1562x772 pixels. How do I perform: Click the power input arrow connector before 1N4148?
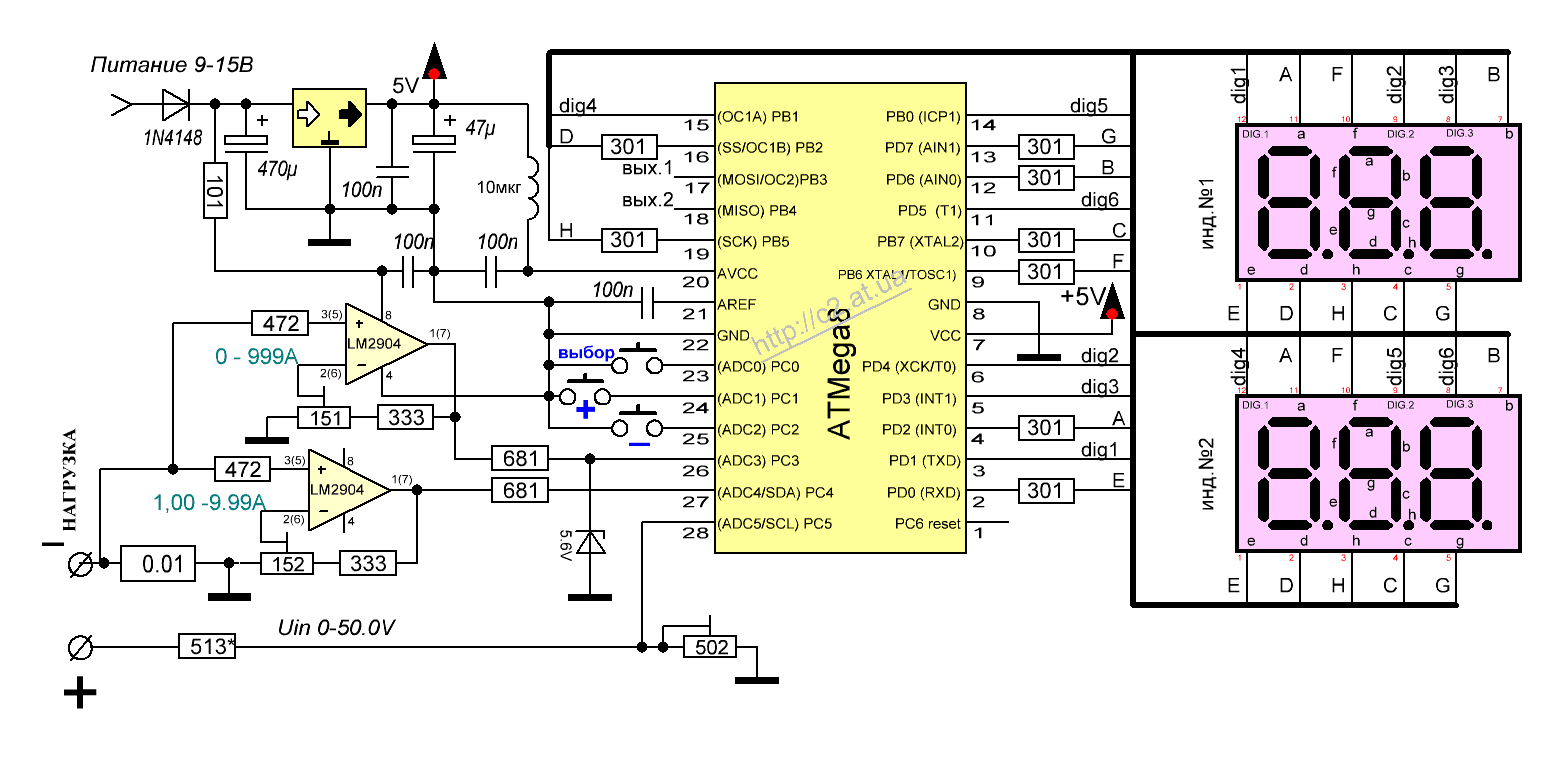121,103
